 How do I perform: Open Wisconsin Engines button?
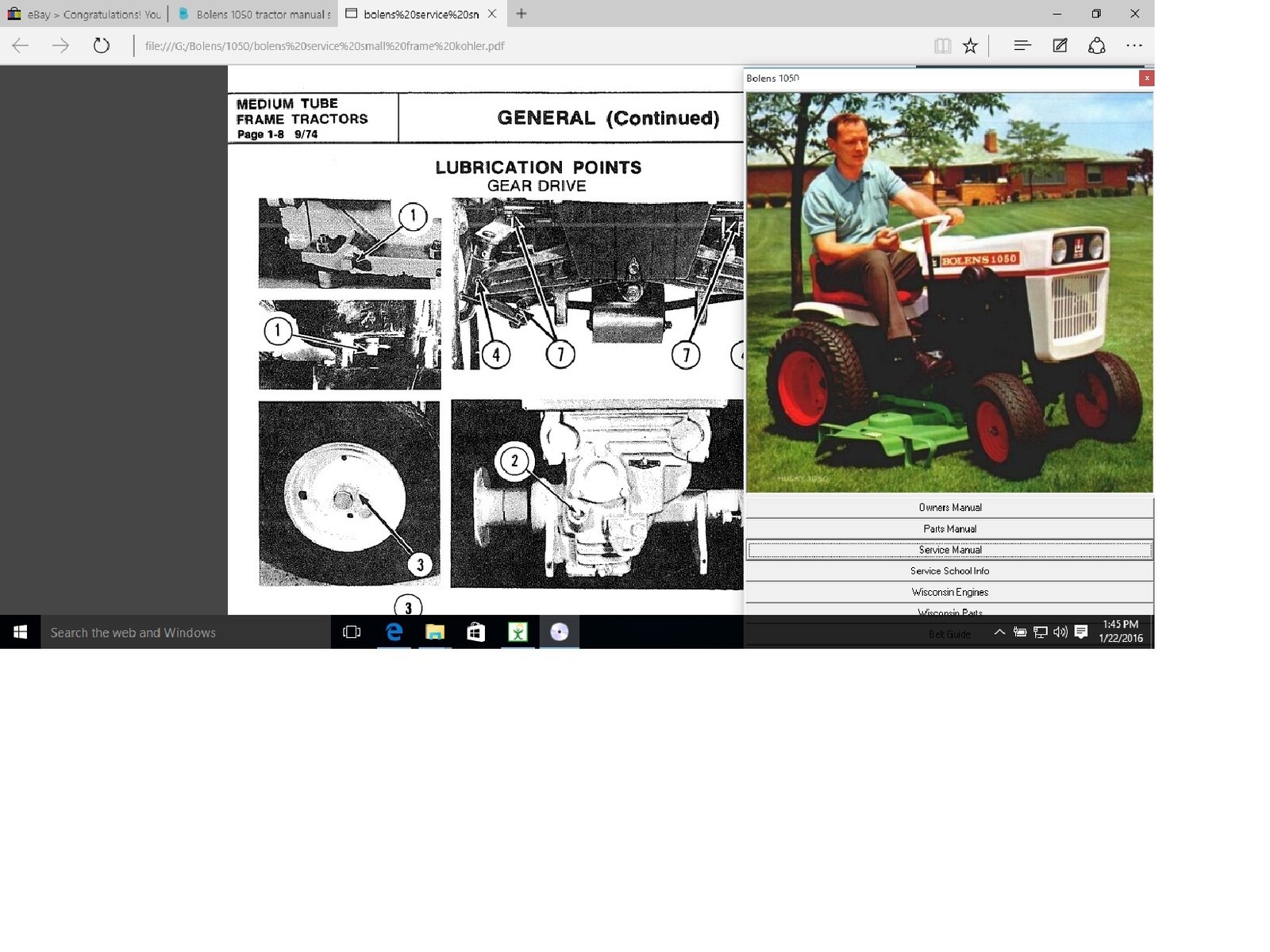point(949,593)
